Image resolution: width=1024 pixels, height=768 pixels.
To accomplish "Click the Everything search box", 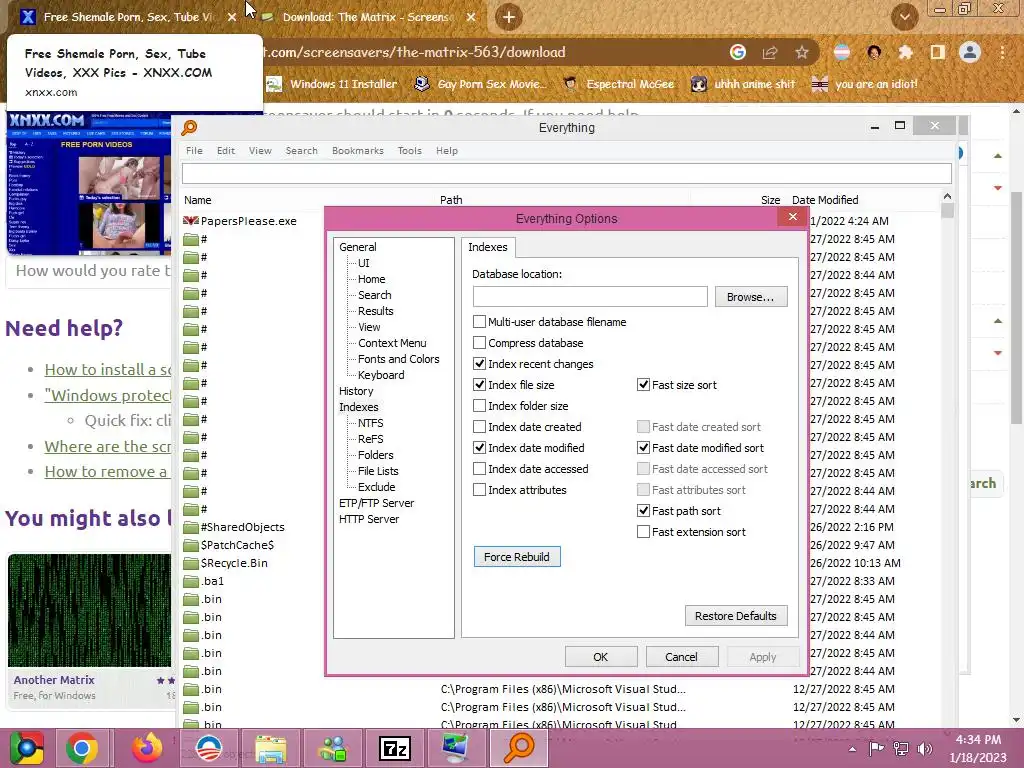I will pos(566,174).
